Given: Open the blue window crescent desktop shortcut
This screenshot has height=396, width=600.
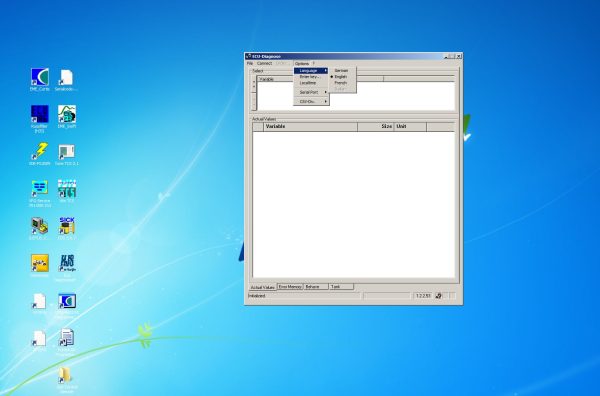Looking at the screenshot, I should pyautogui.click(x=67, y=306).
